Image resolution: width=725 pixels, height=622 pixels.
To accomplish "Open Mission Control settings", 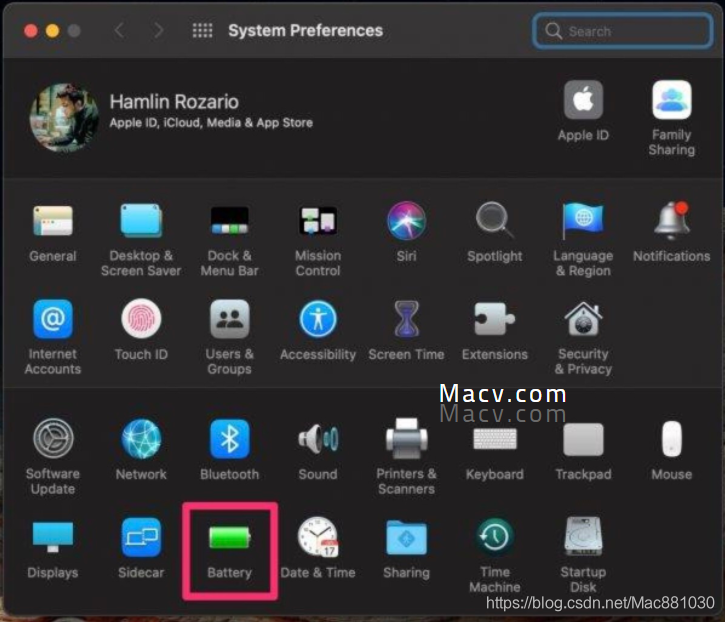I will click(318, 221).
